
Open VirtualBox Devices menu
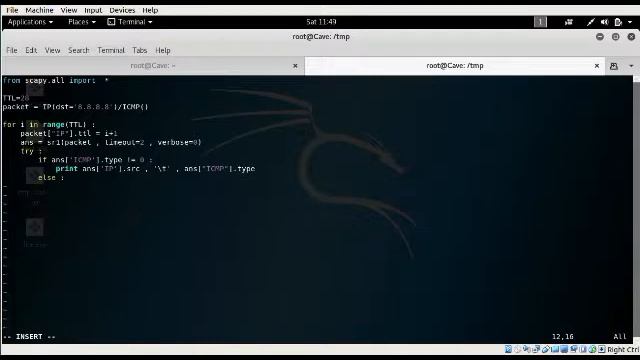point(122,10)
